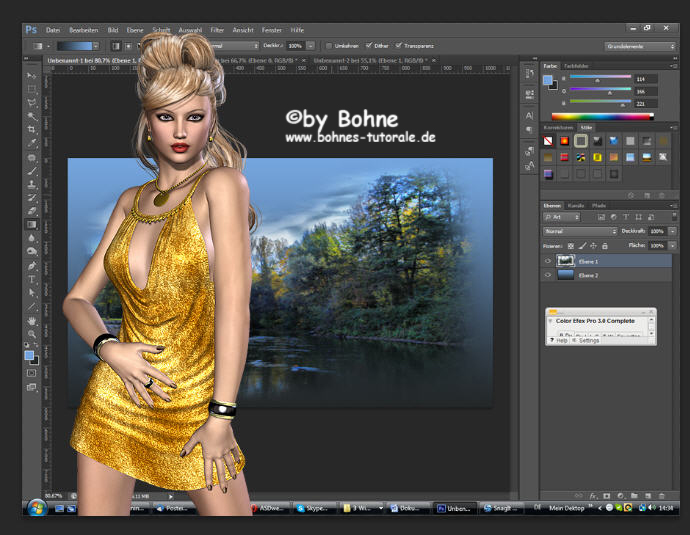Image resolution: width=690 pixels, height=535 pixels.
Task: Expand the gradient preset picker
Action: coord(95,45)
